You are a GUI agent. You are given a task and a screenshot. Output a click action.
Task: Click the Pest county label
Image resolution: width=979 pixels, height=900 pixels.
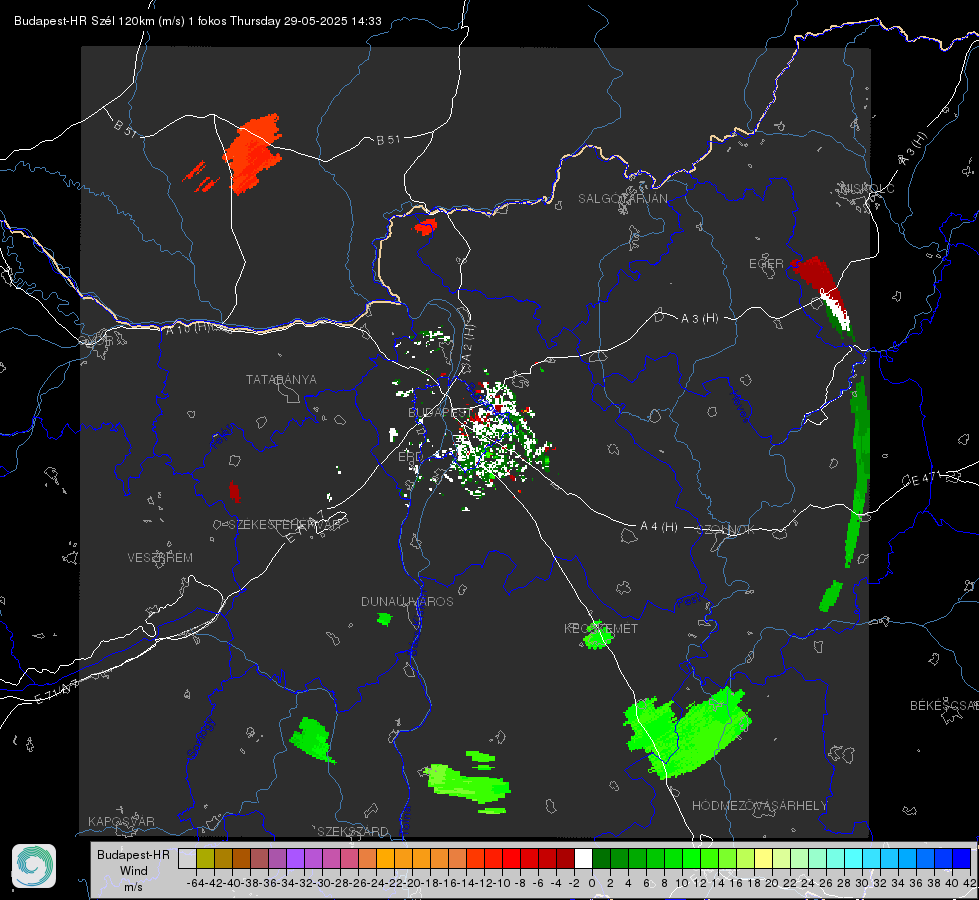click(687, 602)
